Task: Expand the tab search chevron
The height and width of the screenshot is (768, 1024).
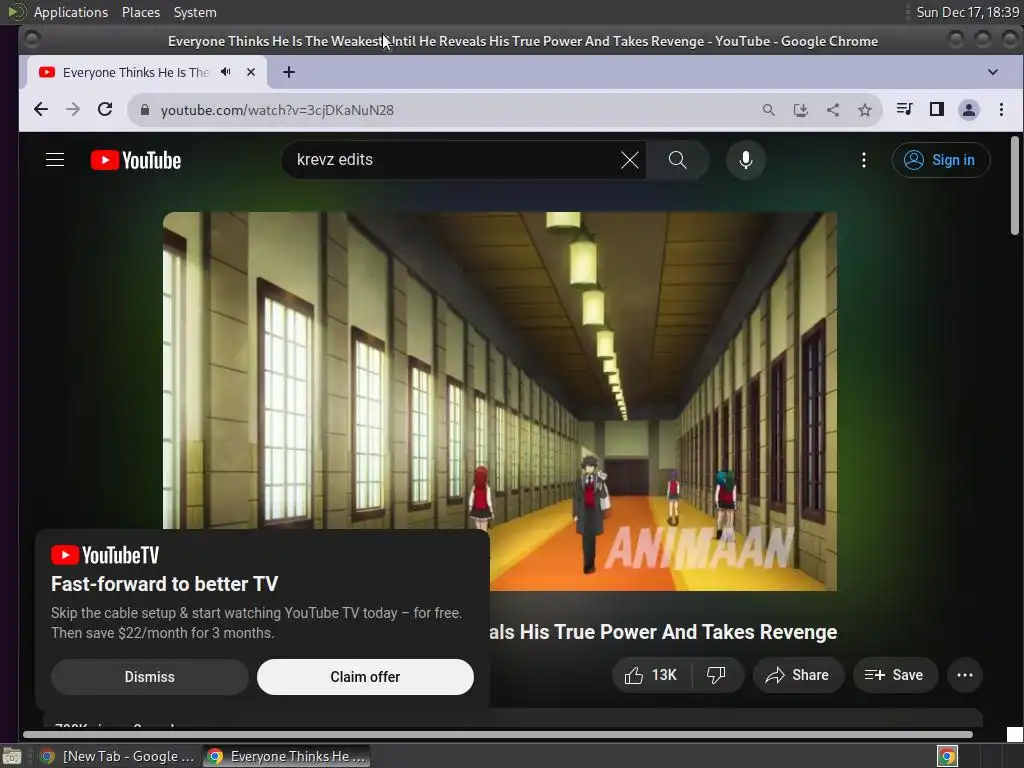Action: click(x=993, y=72)
